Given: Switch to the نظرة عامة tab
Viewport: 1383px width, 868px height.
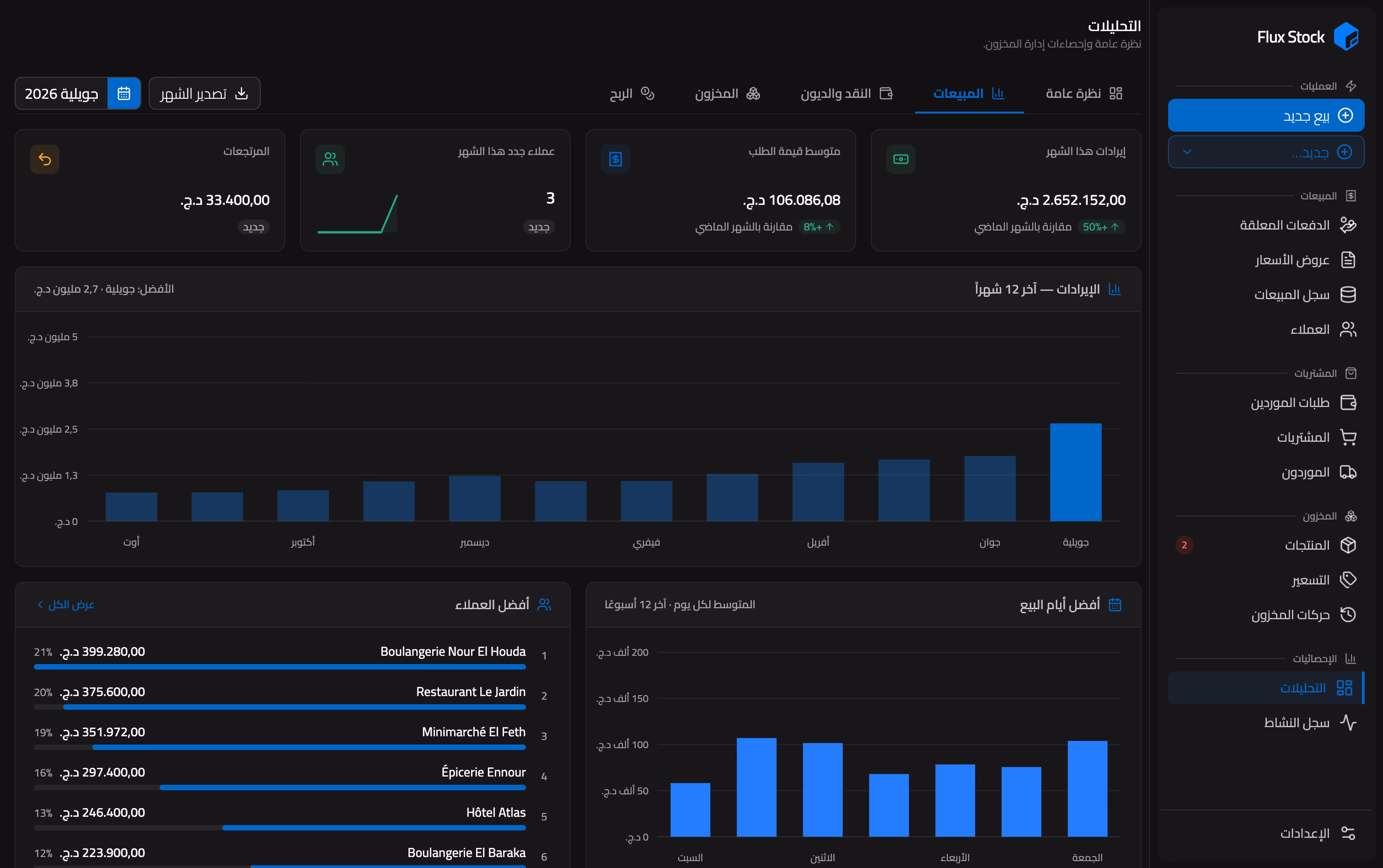Looking at the screenshot, I should pos(1084,94).
